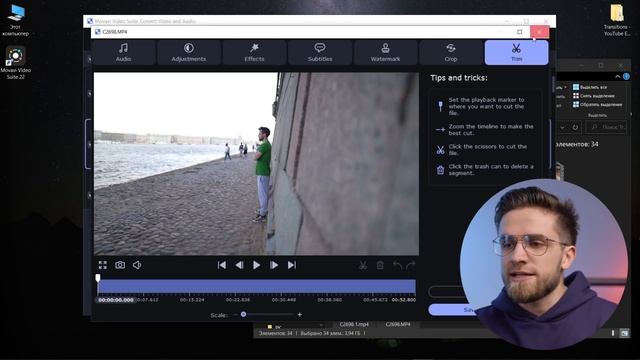Open Explorer help blue icon
The height and width of the screenshot is (360, 640).
627,76
